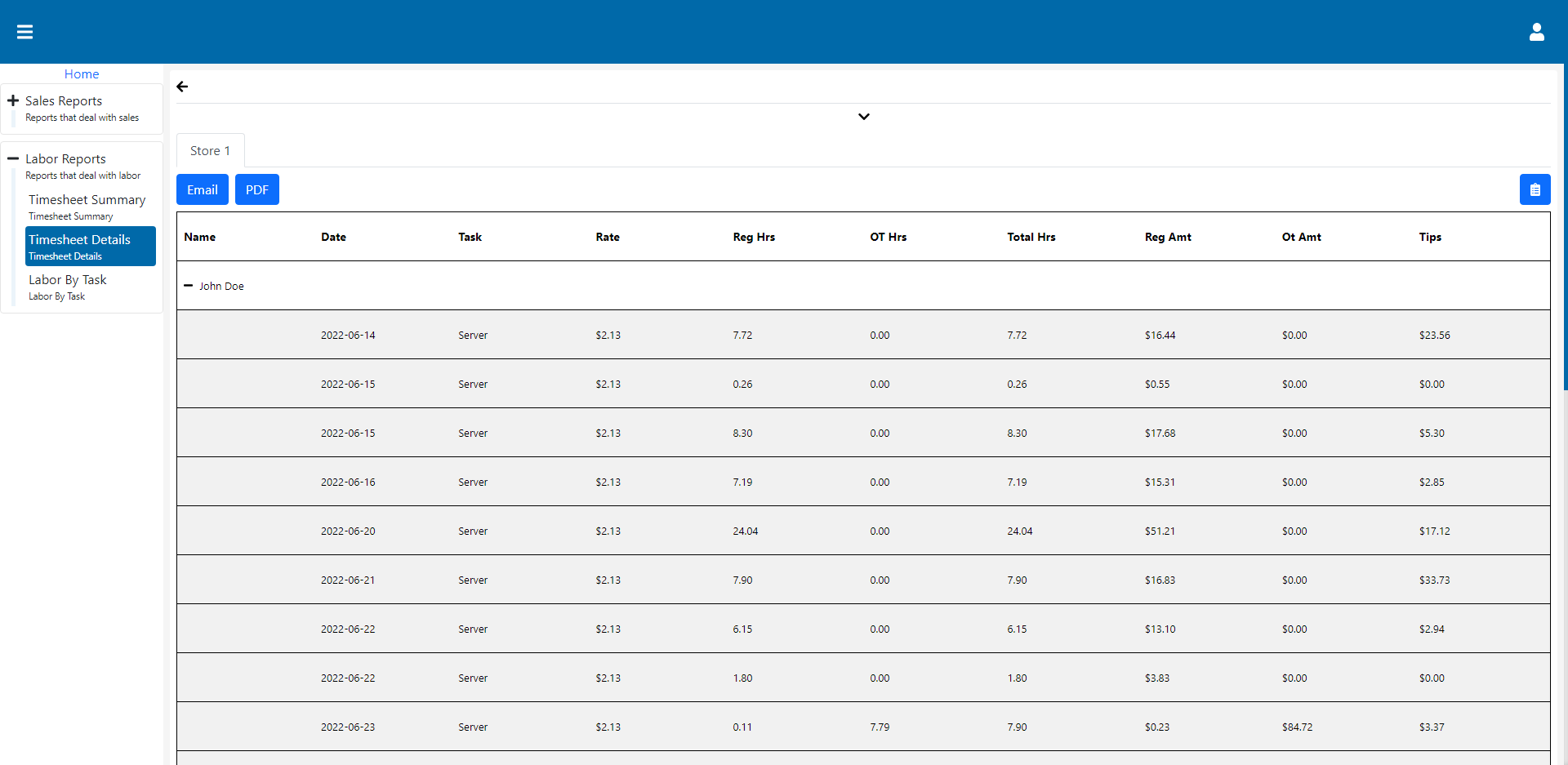
Task: Click the Ot Amt column header
Action: click(1302, 237)
